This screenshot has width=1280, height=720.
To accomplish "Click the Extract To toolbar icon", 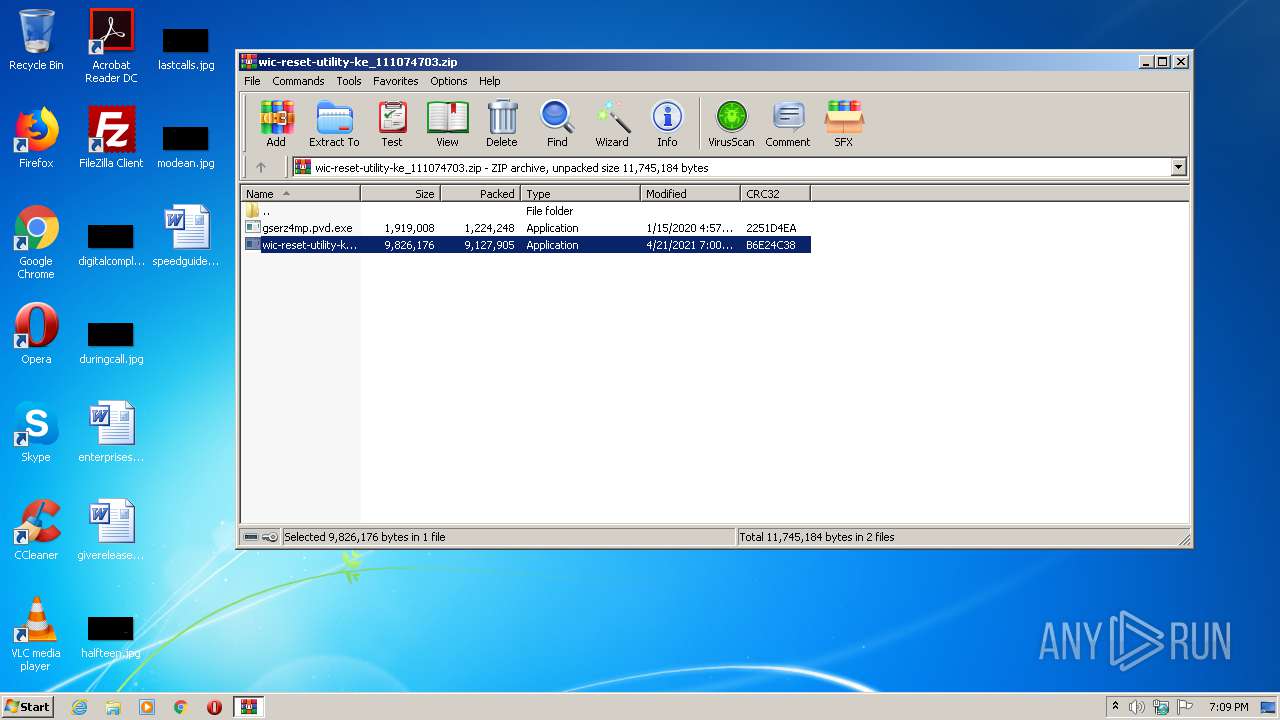I will [x=334, y=124].
